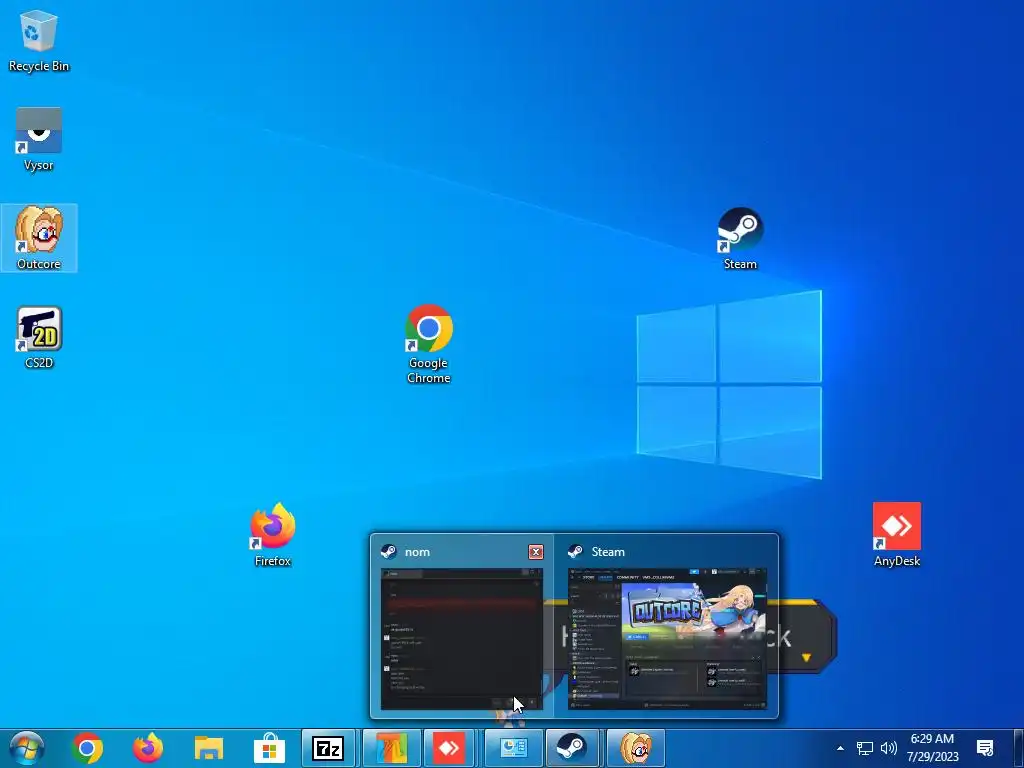Click the Show Desktop strip
This screenshot has height=768, width=1024.
click(1020, 748)
